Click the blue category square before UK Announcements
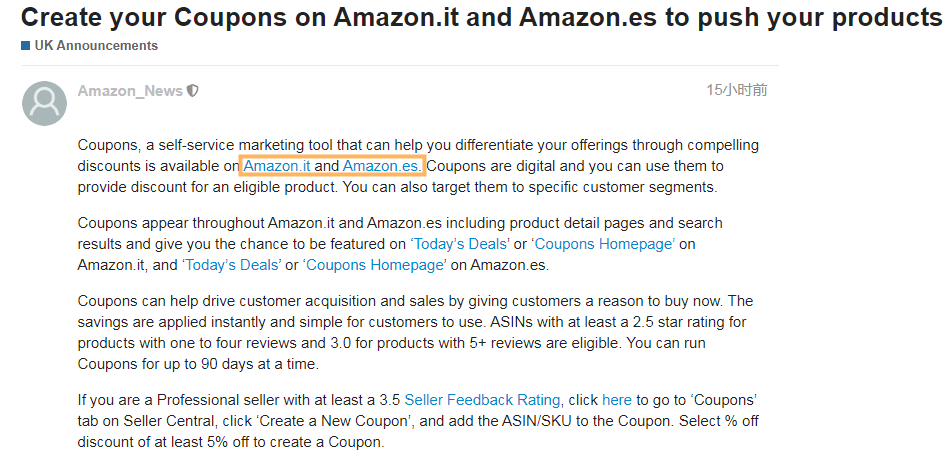Image resolution: width=946 pixels, height=456 pixels. coord(25,46)
